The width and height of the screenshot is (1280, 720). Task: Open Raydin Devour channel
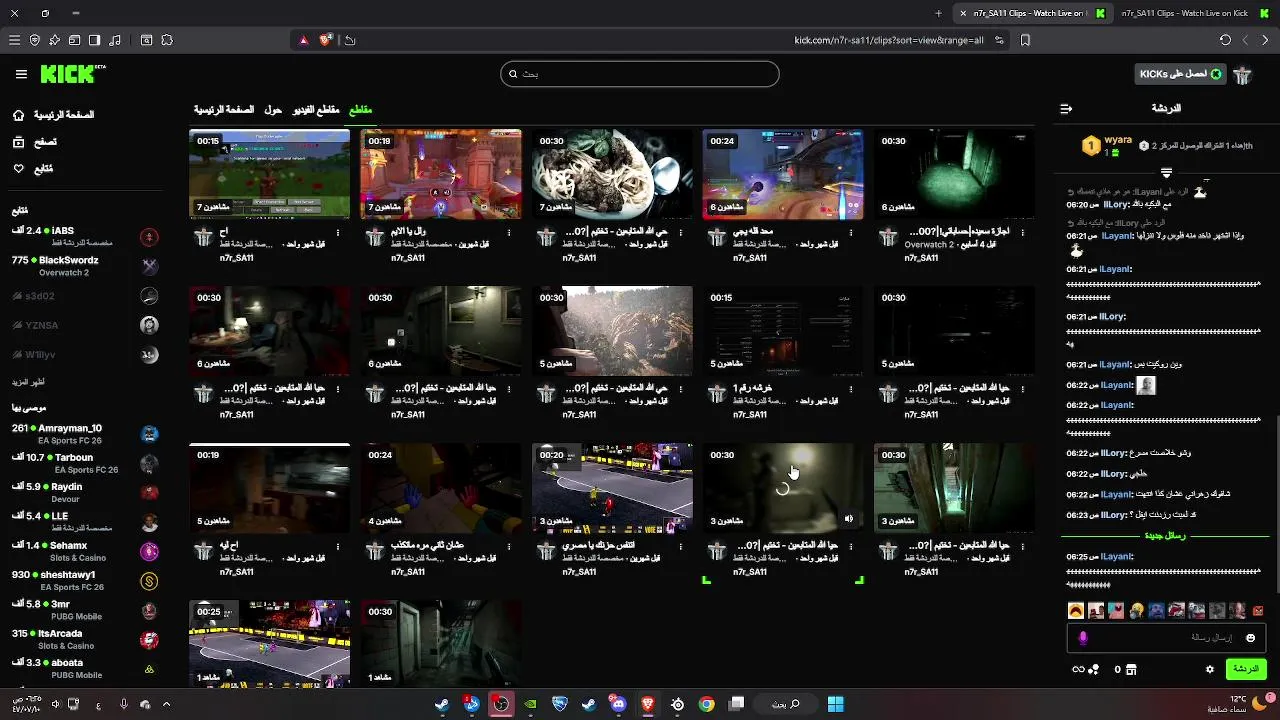(x=85, y=492)
